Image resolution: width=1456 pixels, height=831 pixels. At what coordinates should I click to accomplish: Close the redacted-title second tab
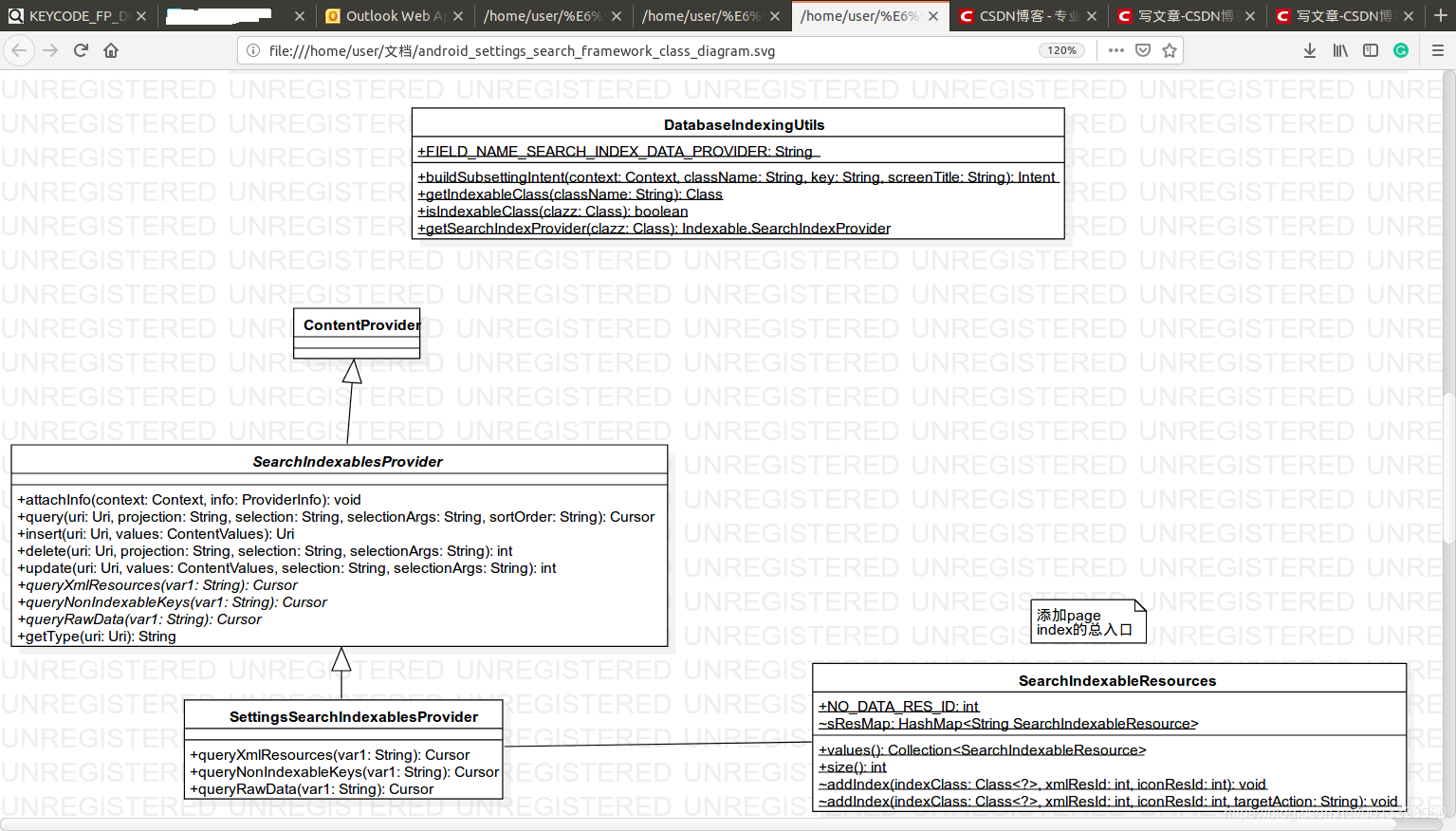(300, 16)
